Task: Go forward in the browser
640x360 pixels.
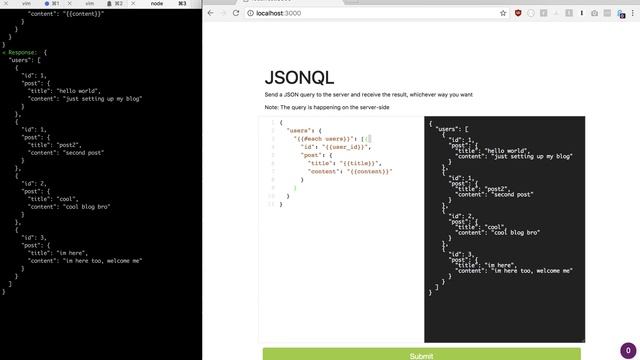Action: pos(223,13)
